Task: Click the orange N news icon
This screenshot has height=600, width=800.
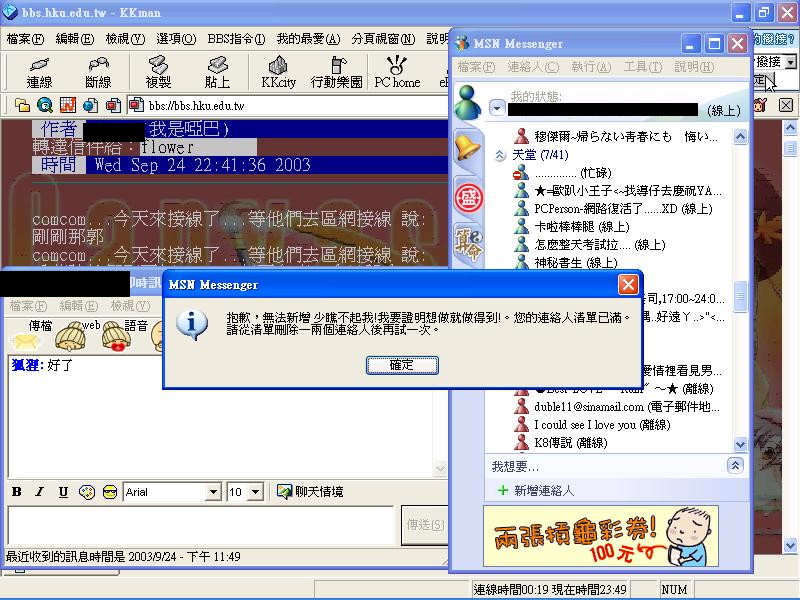Action: [68, 105]
